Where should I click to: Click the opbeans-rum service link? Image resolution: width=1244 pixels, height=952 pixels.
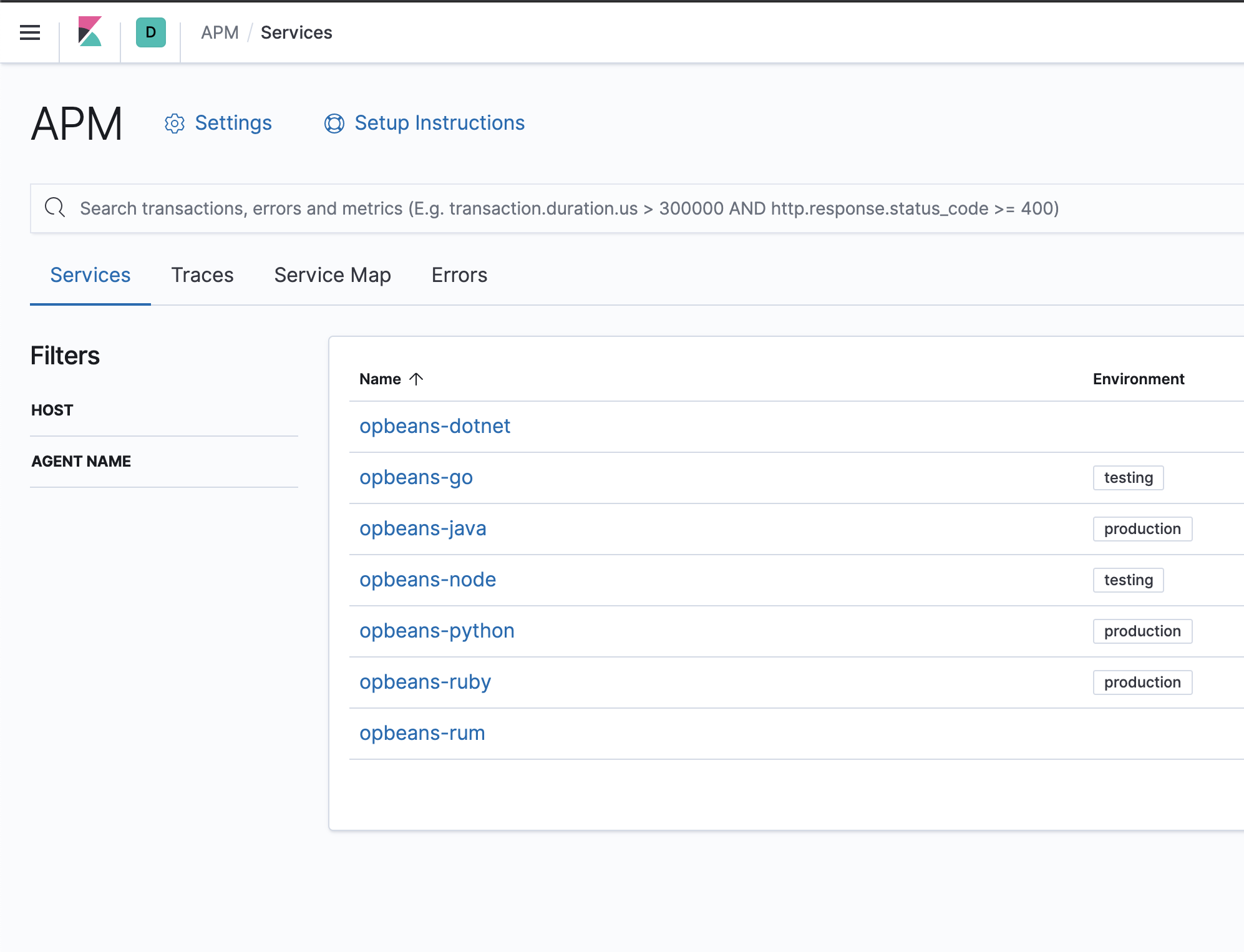422,733
